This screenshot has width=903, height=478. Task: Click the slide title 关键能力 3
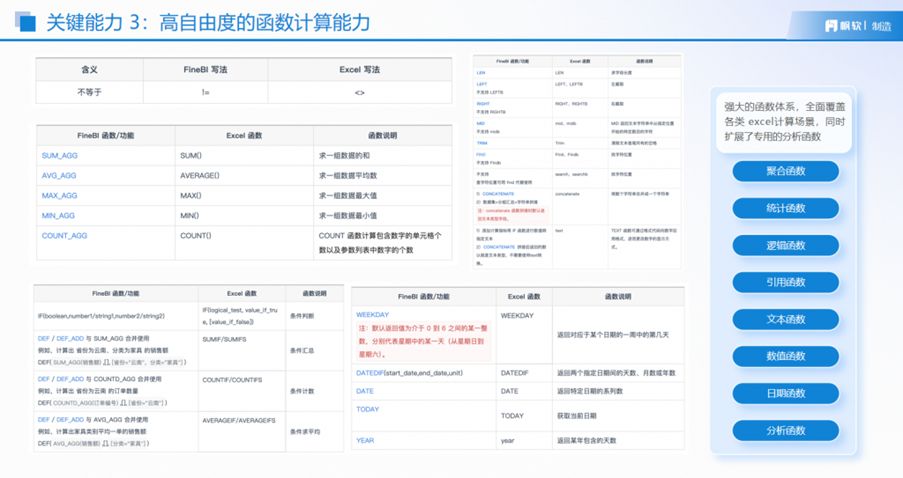[208, 22]
